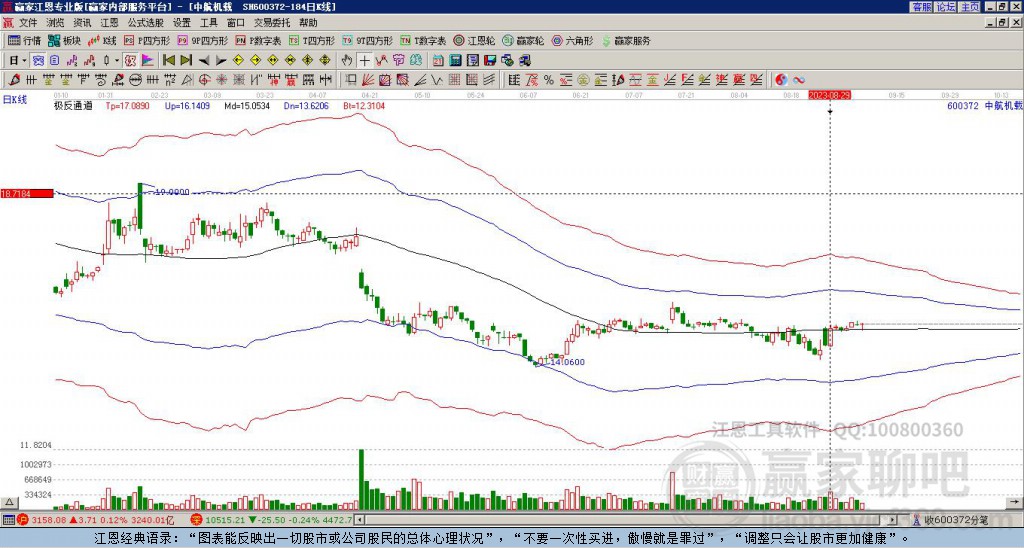This screenshot has width=1024, height=548.
Task: Click the Shanghai index 3158.08 status entry
Action: [97, 520]
